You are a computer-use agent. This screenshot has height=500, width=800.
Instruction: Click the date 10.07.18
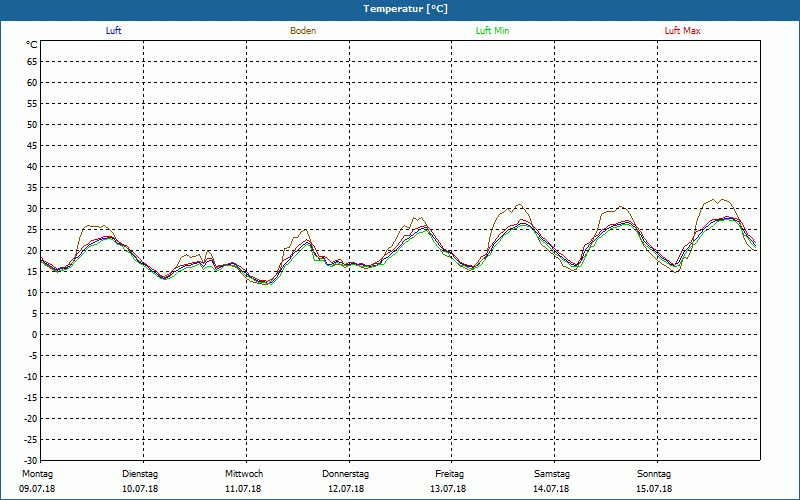point(140,489)
